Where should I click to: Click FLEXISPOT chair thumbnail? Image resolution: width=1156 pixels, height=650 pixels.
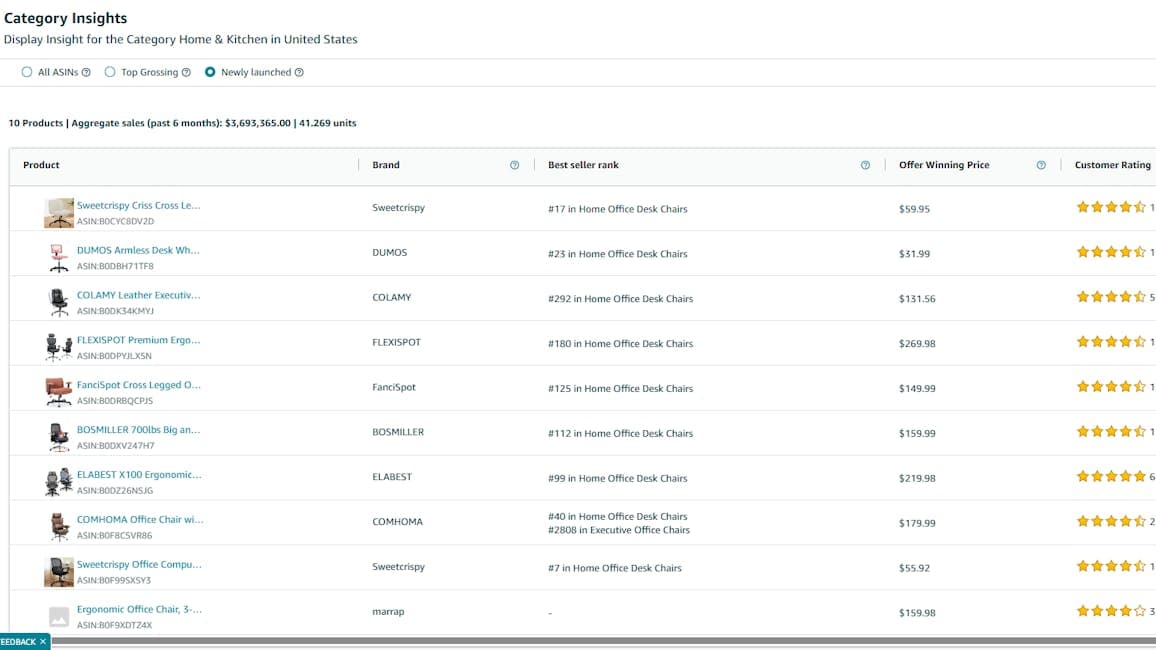[59, 348]
